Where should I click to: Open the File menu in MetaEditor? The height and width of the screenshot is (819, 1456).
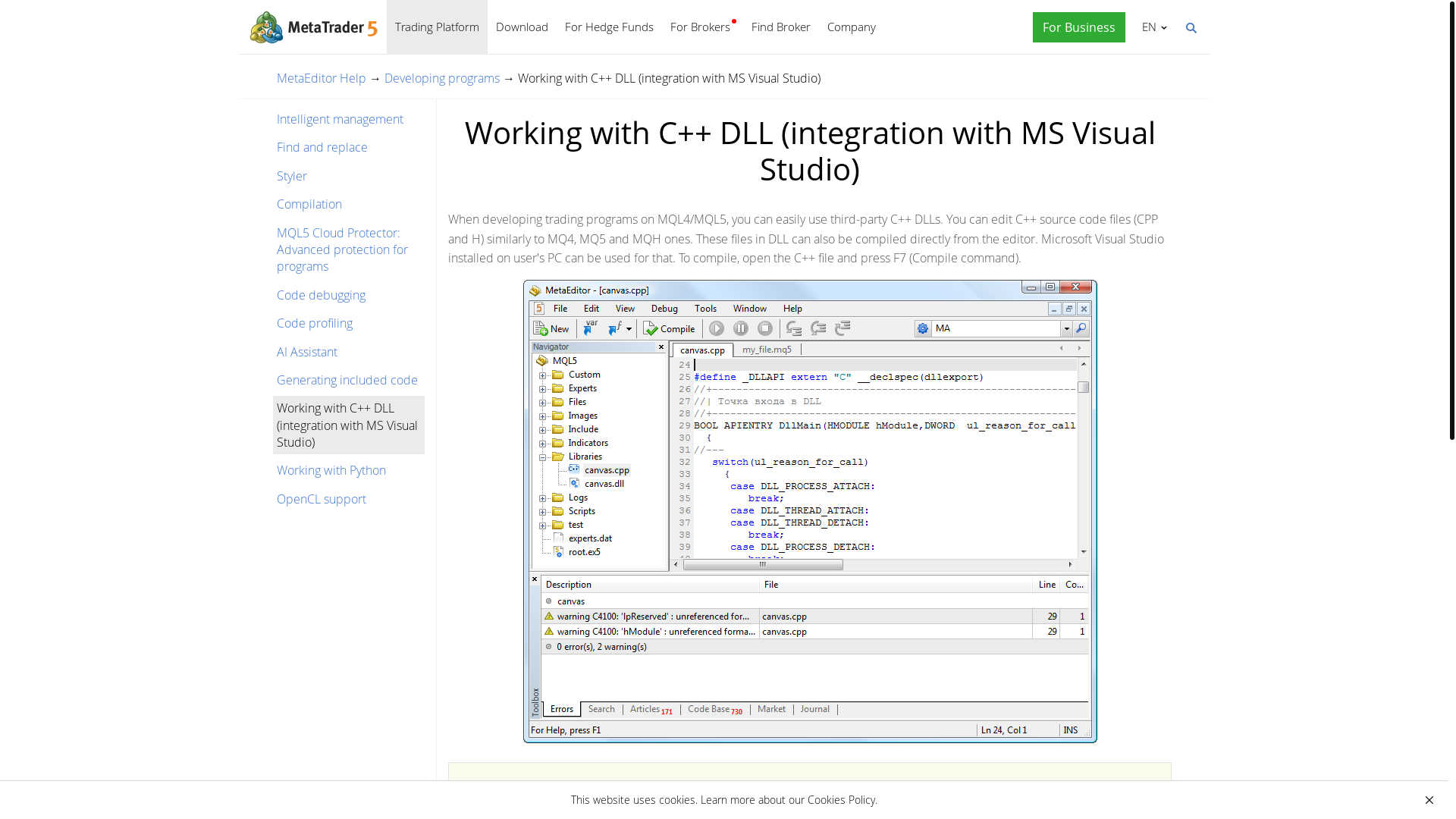[560, 309]
